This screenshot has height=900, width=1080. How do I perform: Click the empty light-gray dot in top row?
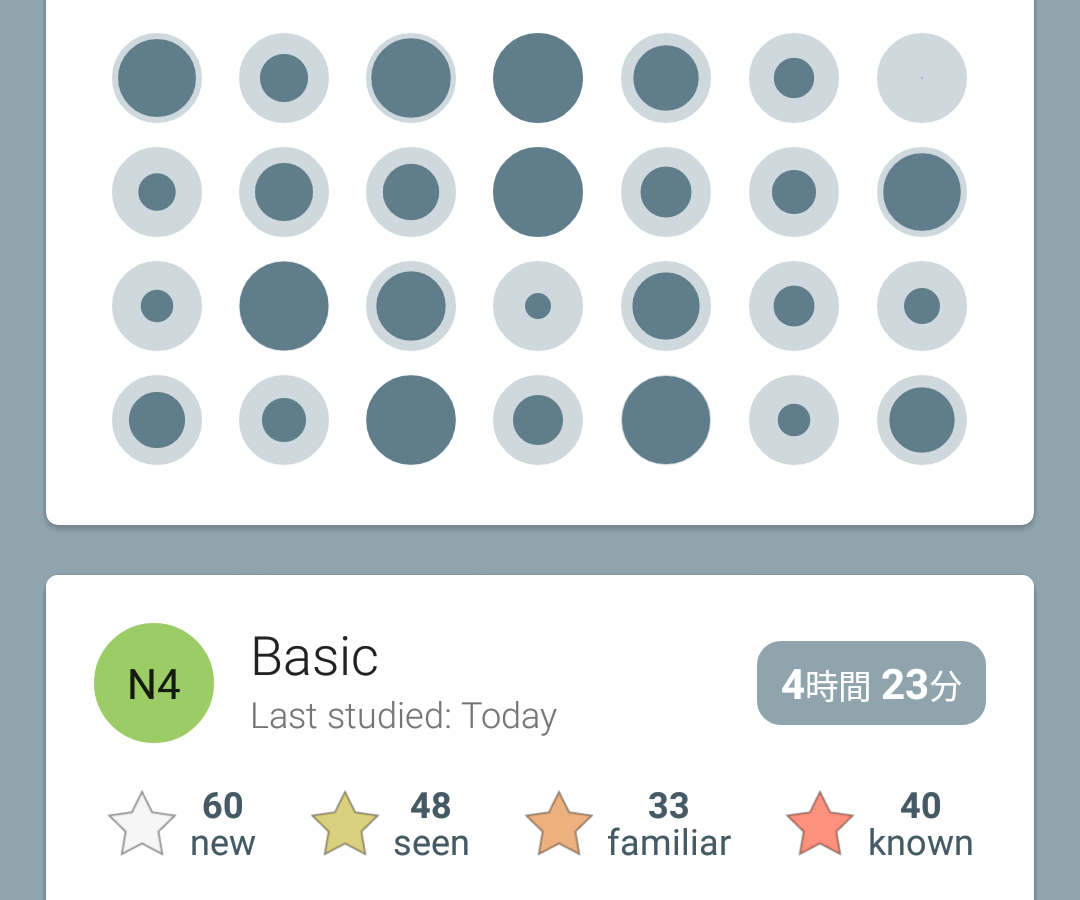[922, 78]
